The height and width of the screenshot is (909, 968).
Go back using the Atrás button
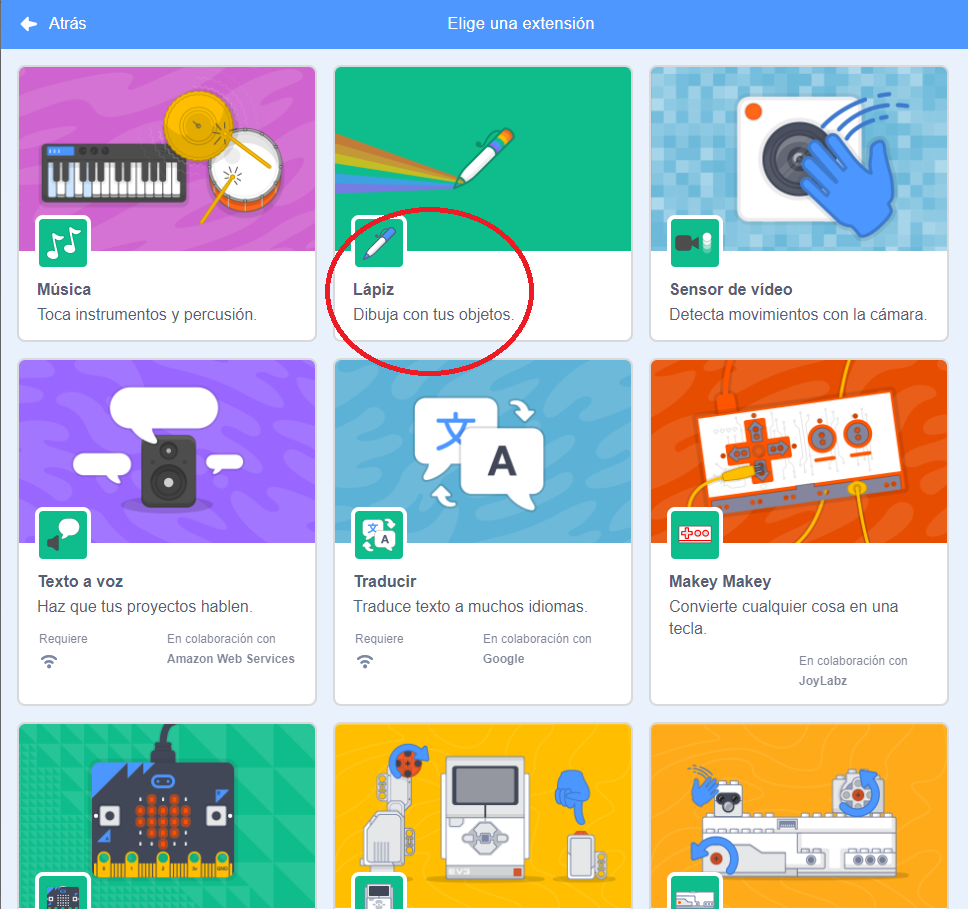click(66, 23)
